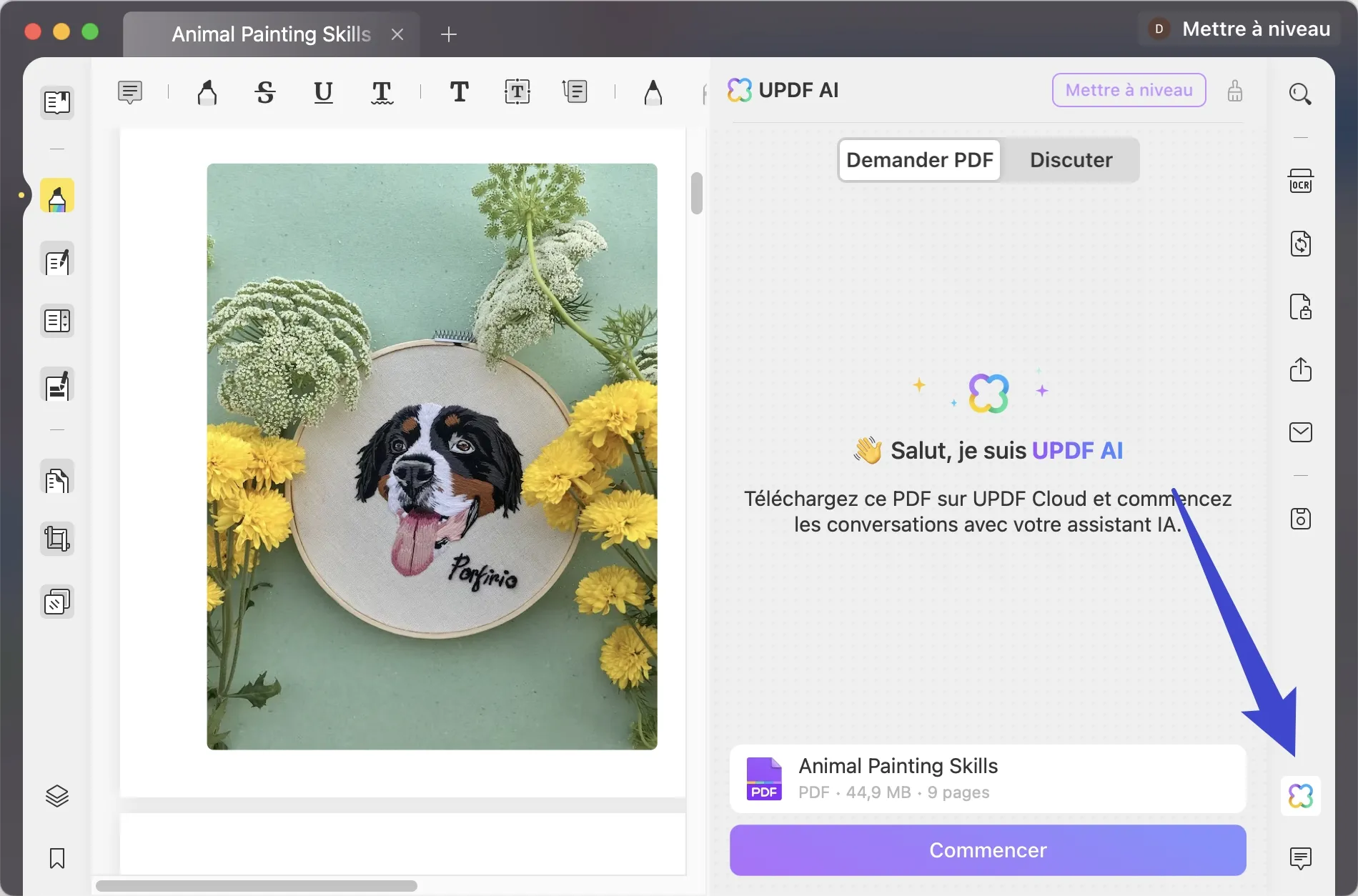Select the Underline annotation tool
This screenshot has height=896, width=1358.
pos(323,92)
